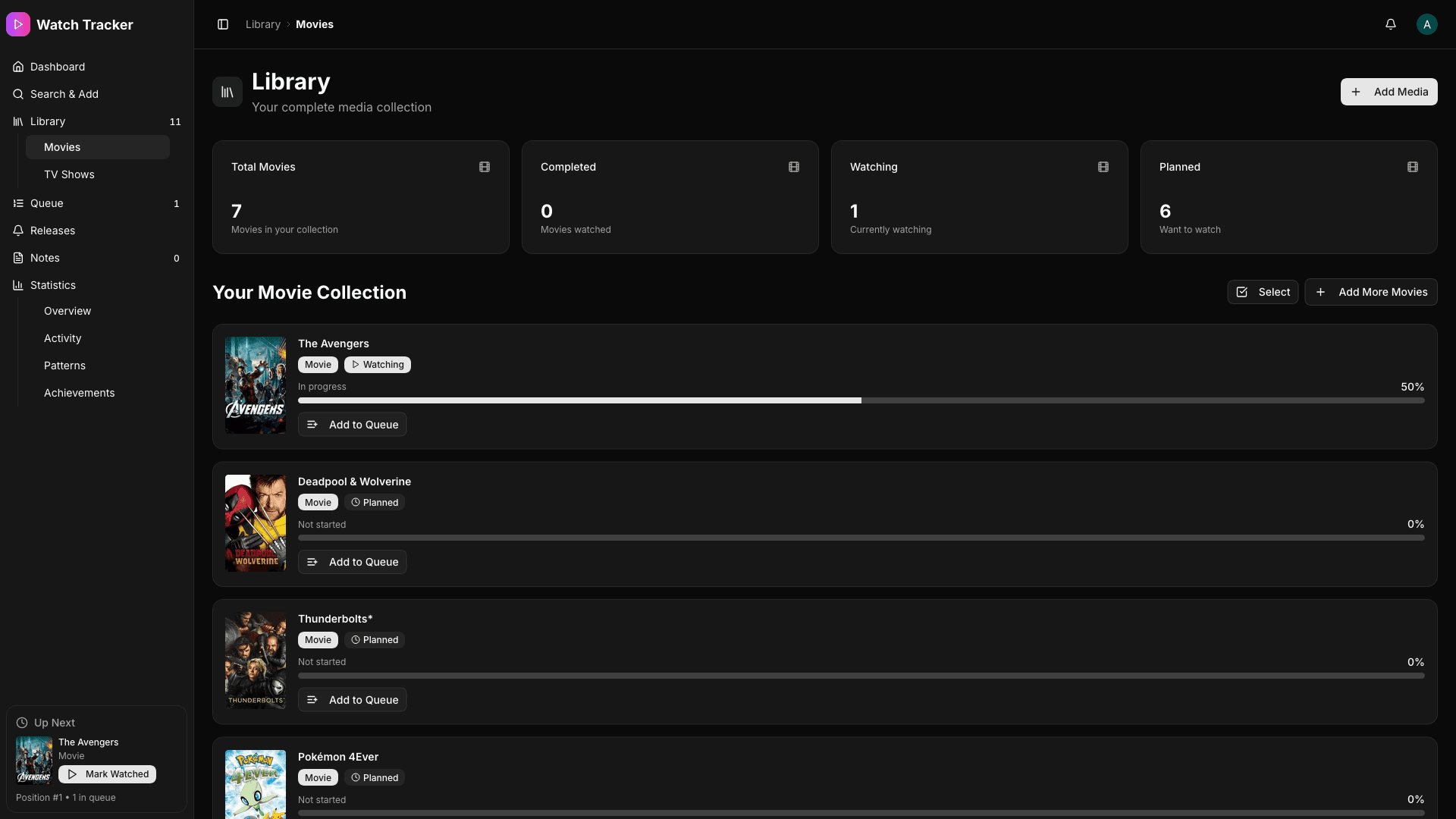This screenshot has height=819, width=1456.
Task: Click the Library header icon
Action: pyautogui.click(x=227, y=92)
